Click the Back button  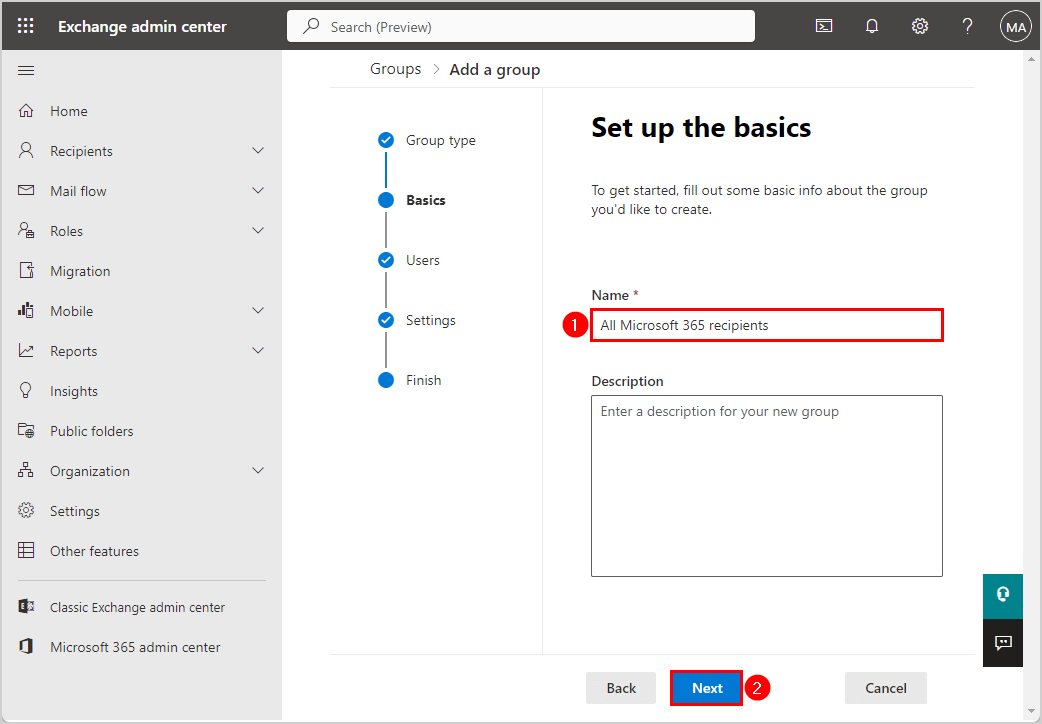coord(621,688)
